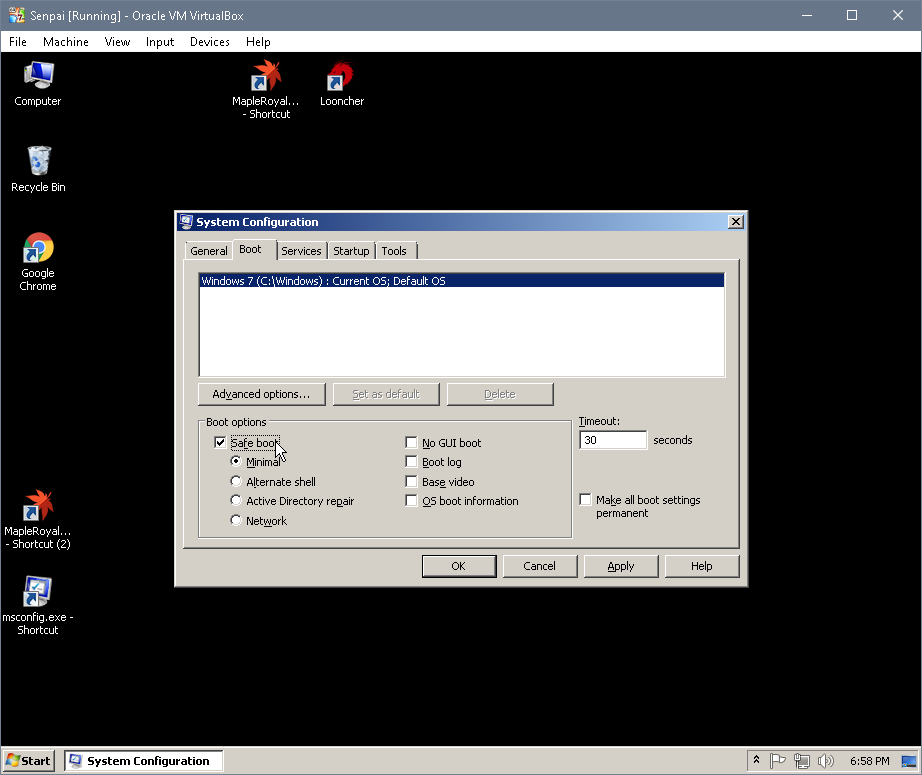The image size is (922, 775).
Task: Open the Input menu
Action: [160, 42]
